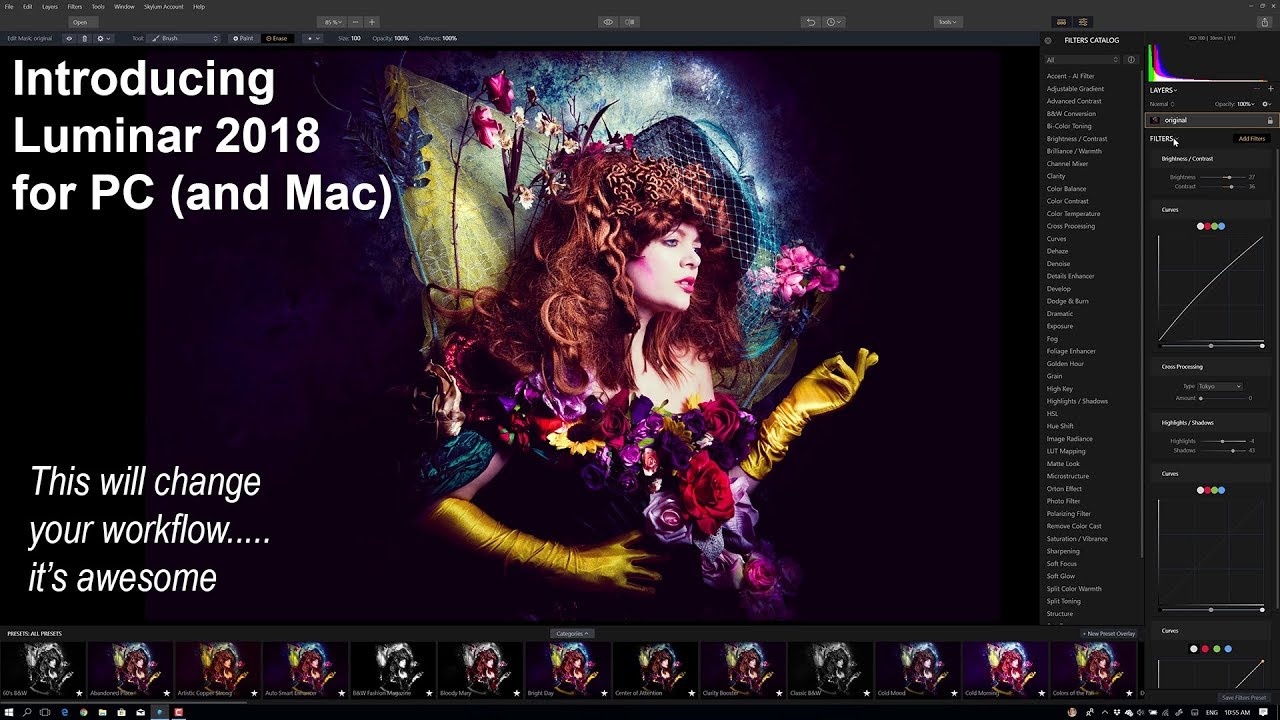Add a new layer with plus icon
Image resolution: width=1280 pixels, height=720 pixels.
tap(1270, 89)
